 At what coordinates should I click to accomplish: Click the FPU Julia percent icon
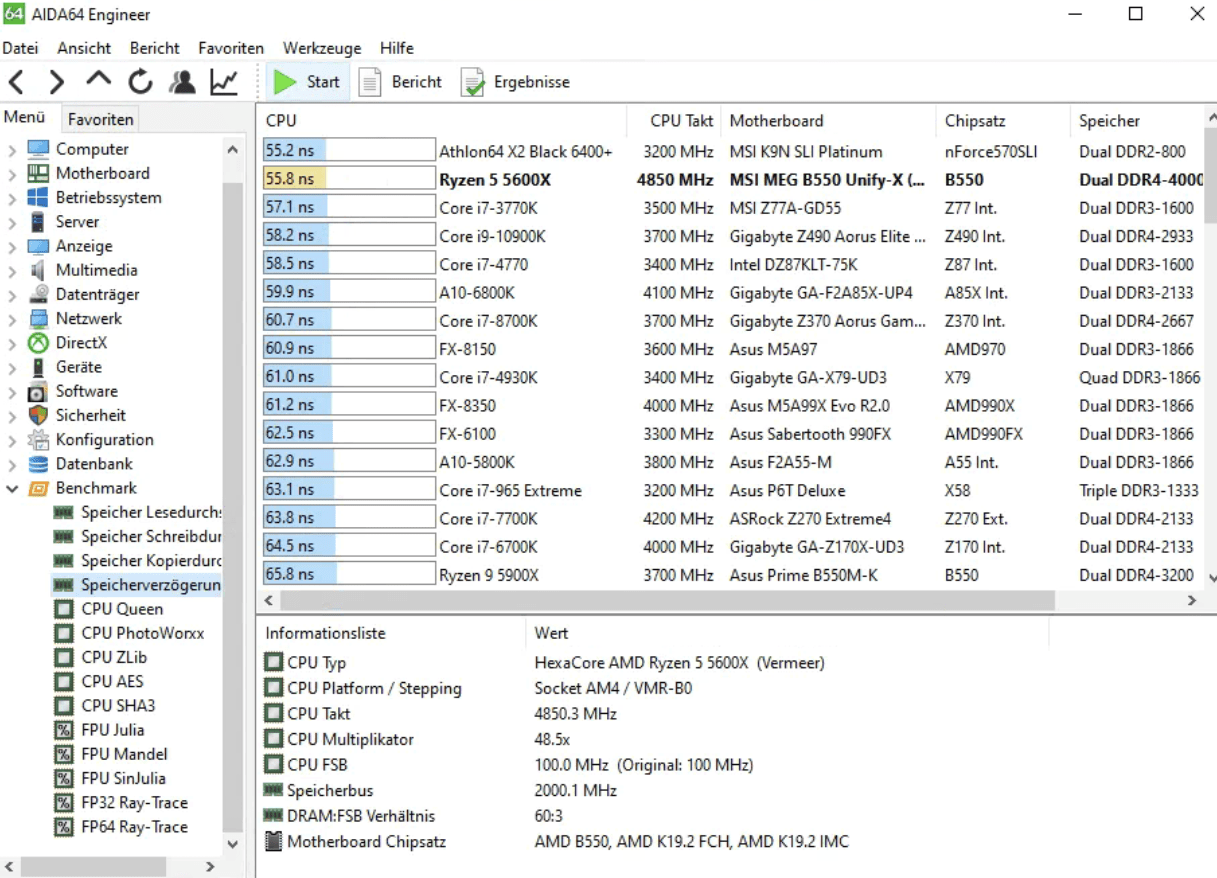64,730
